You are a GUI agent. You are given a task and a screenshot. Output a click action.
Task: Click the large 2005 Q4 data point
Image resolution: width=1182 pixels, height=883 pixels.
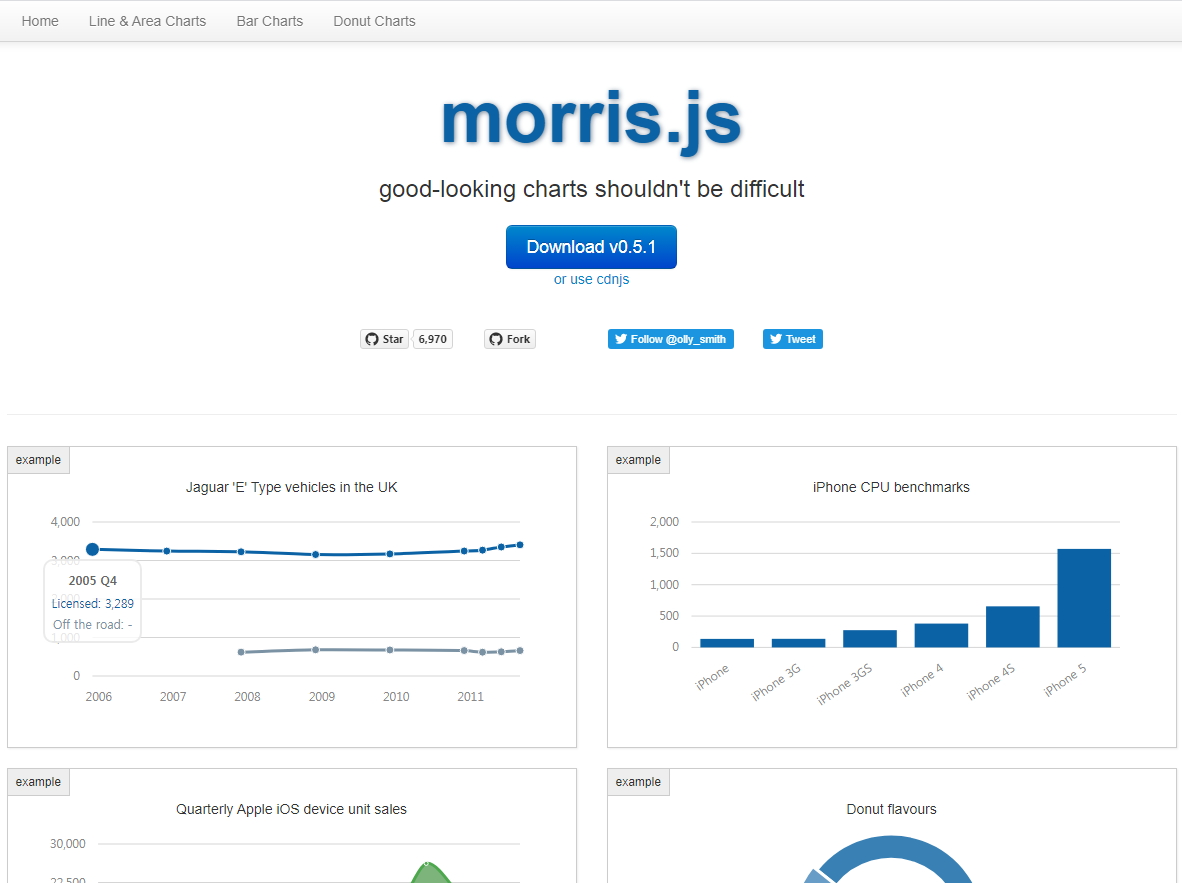pyautogui.click(x=92, y=549)
